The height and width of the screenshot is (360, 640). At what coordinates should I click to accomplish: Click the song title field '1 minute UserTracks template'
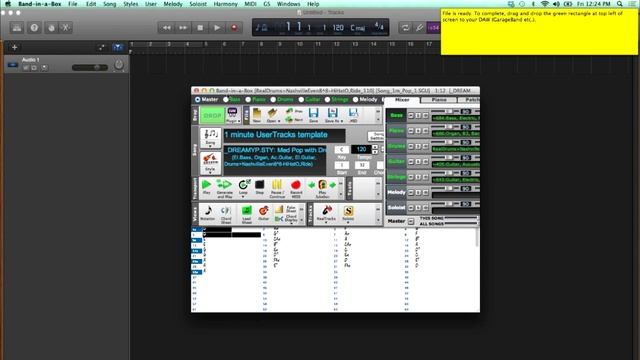tap(284, 135)
